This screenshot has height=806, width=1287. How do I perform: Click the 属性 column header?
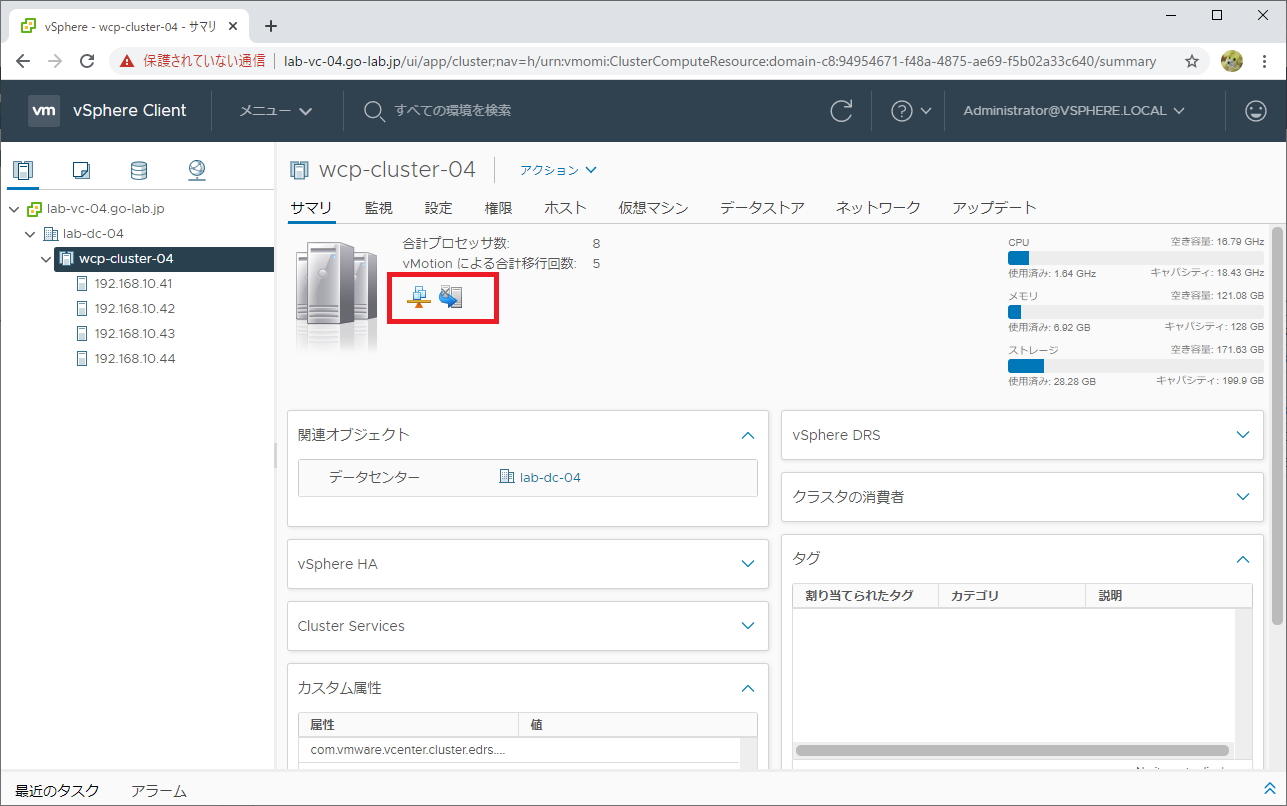point(408,724)
